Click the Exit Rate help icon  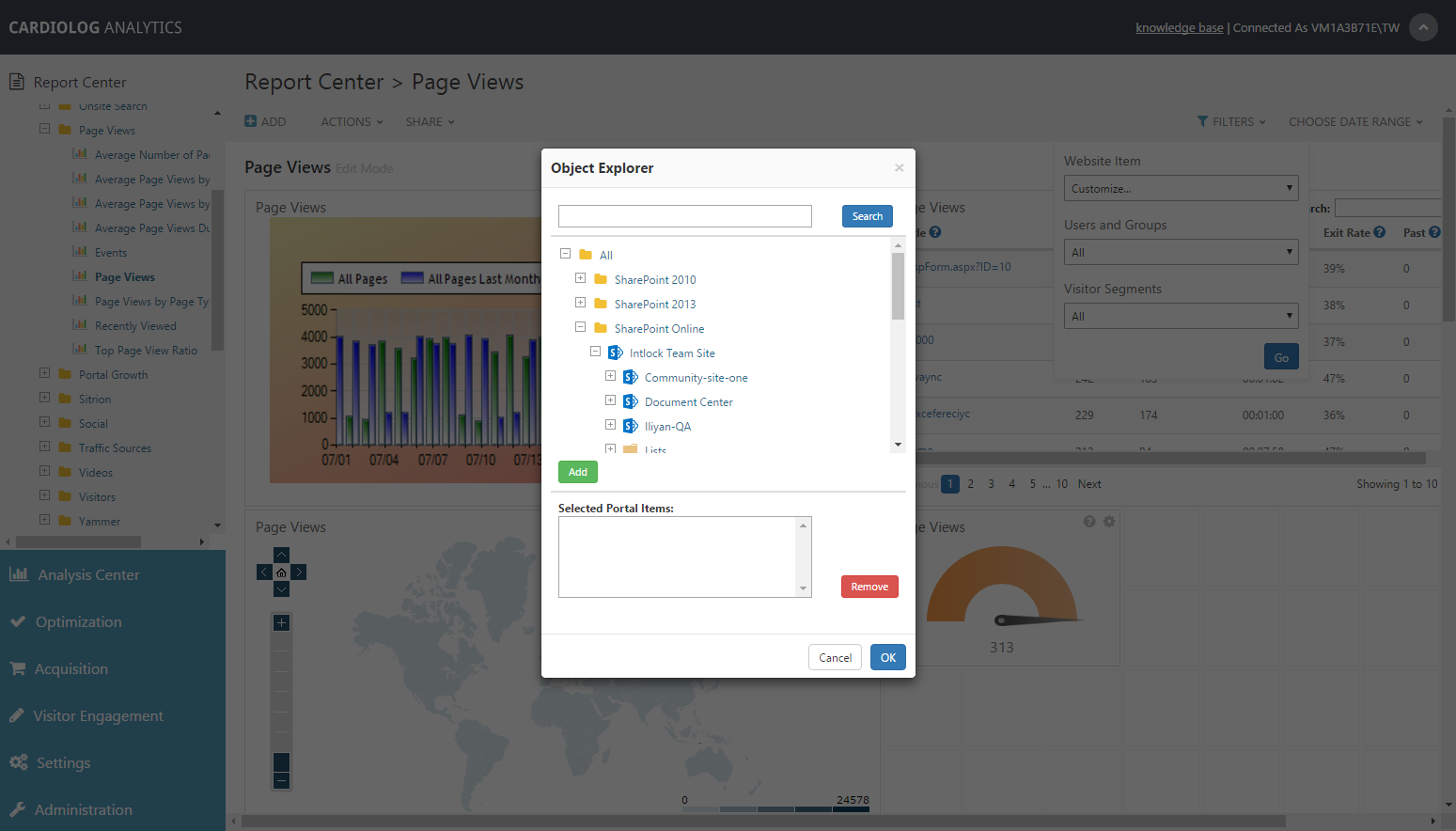pyautogui.click(x=1379, y=232)
